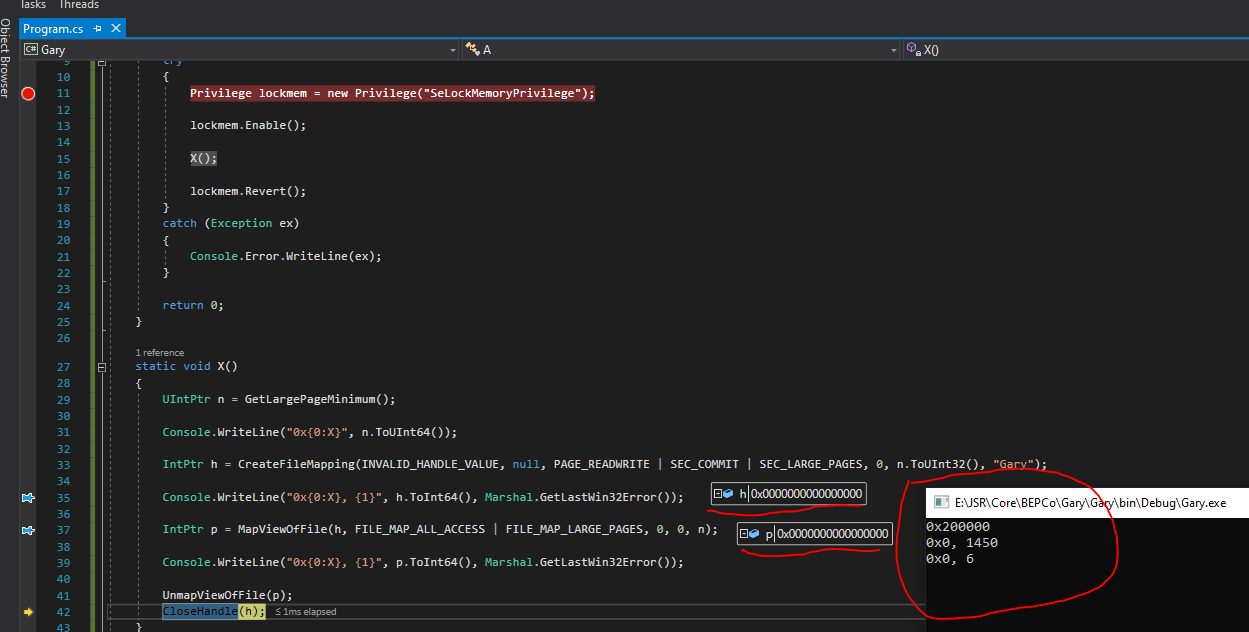Image resolution: width=1249 pixels, height=632 pixels.
Task: Click the MapViewOfFile statement on line 37
Action: point(440,530)
